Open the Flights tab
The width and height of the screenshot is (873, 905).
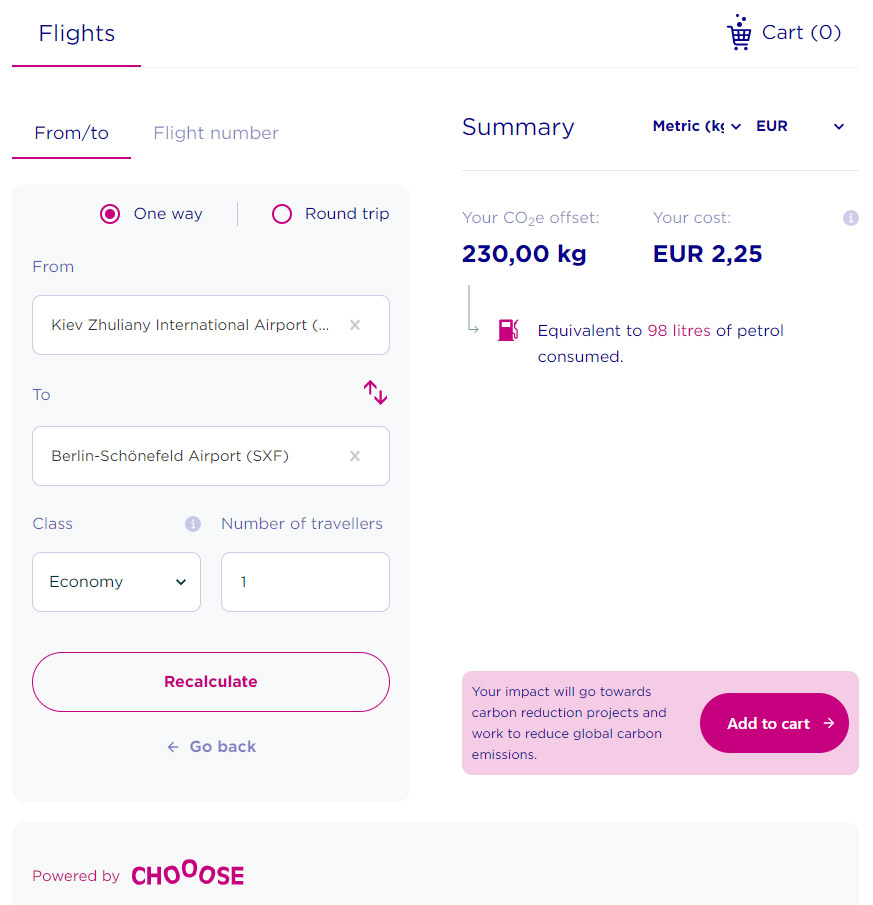pyautogui.click(x=77, y=33)
